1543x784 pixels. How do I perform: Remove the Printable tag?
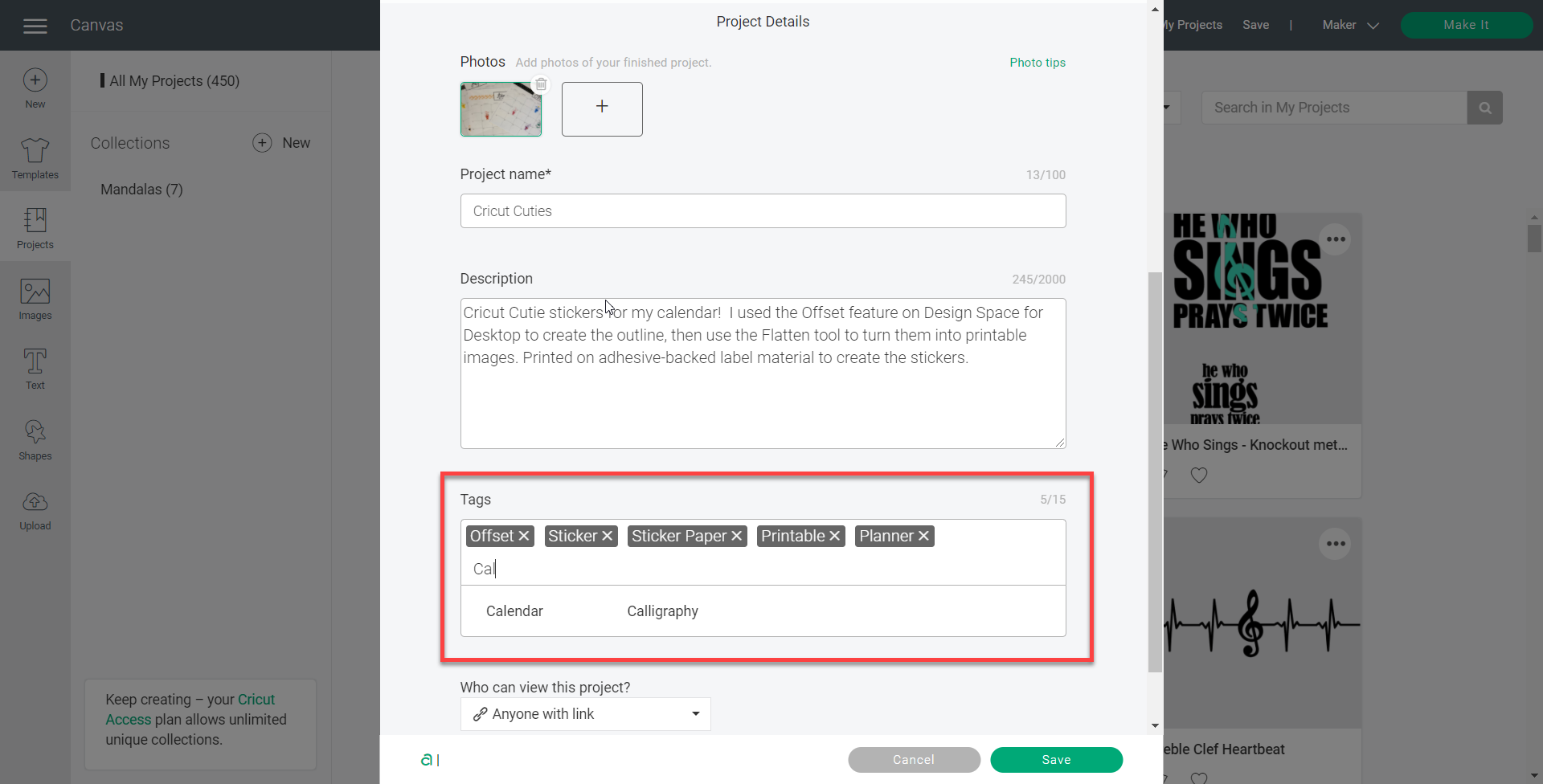pos(835,536)
